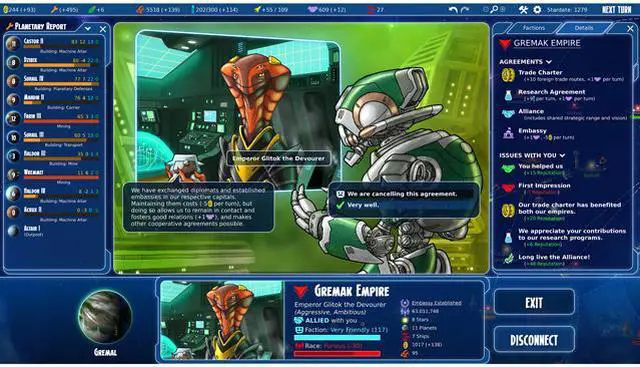Collapse the Issues With You section
Image resolution: width=640 pixels, height=367 pixels.
point(562,156)
